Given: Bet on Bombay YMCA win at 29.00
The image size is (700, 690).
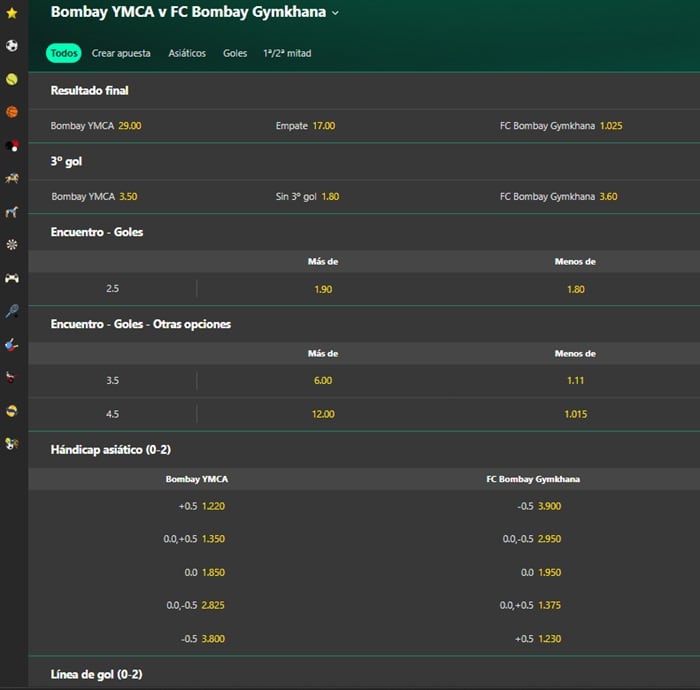Looking at the screenshot, I should tap(129, 126).
